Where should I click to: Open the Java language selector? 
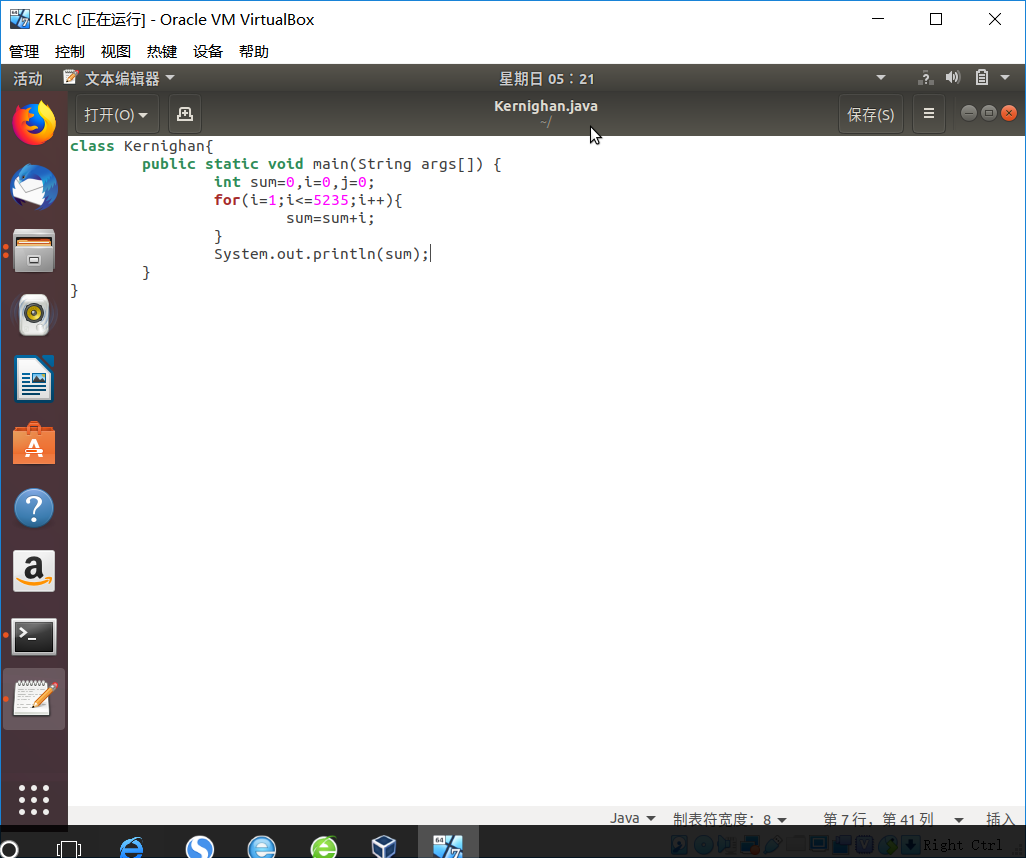632,818
